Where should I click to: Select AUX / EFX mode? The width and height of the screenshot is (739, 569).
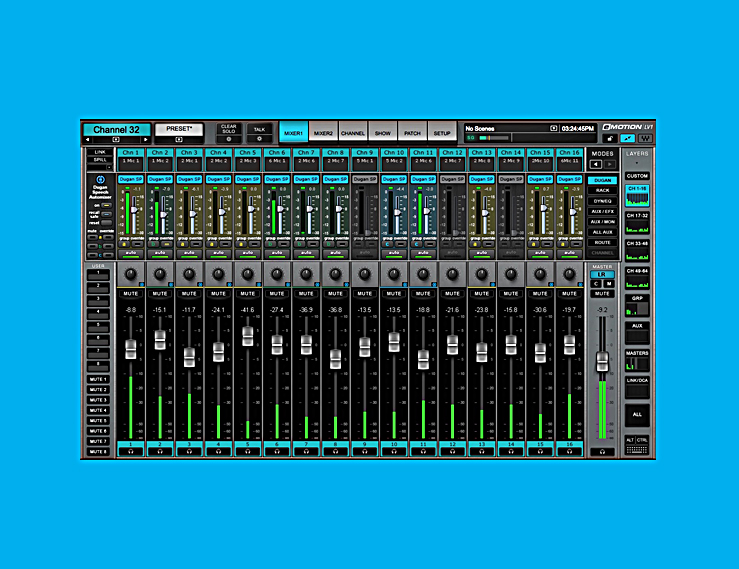pos(602,211)
